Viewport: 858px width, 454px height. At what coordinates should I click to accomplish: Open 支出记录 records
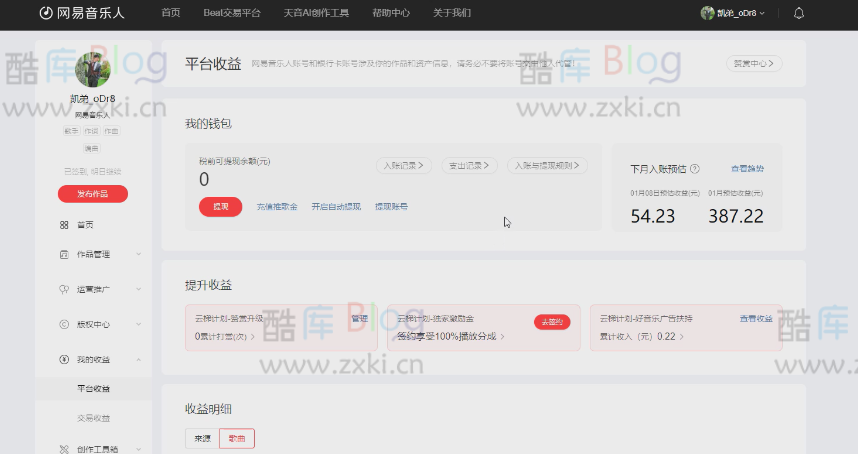point(469,166)
